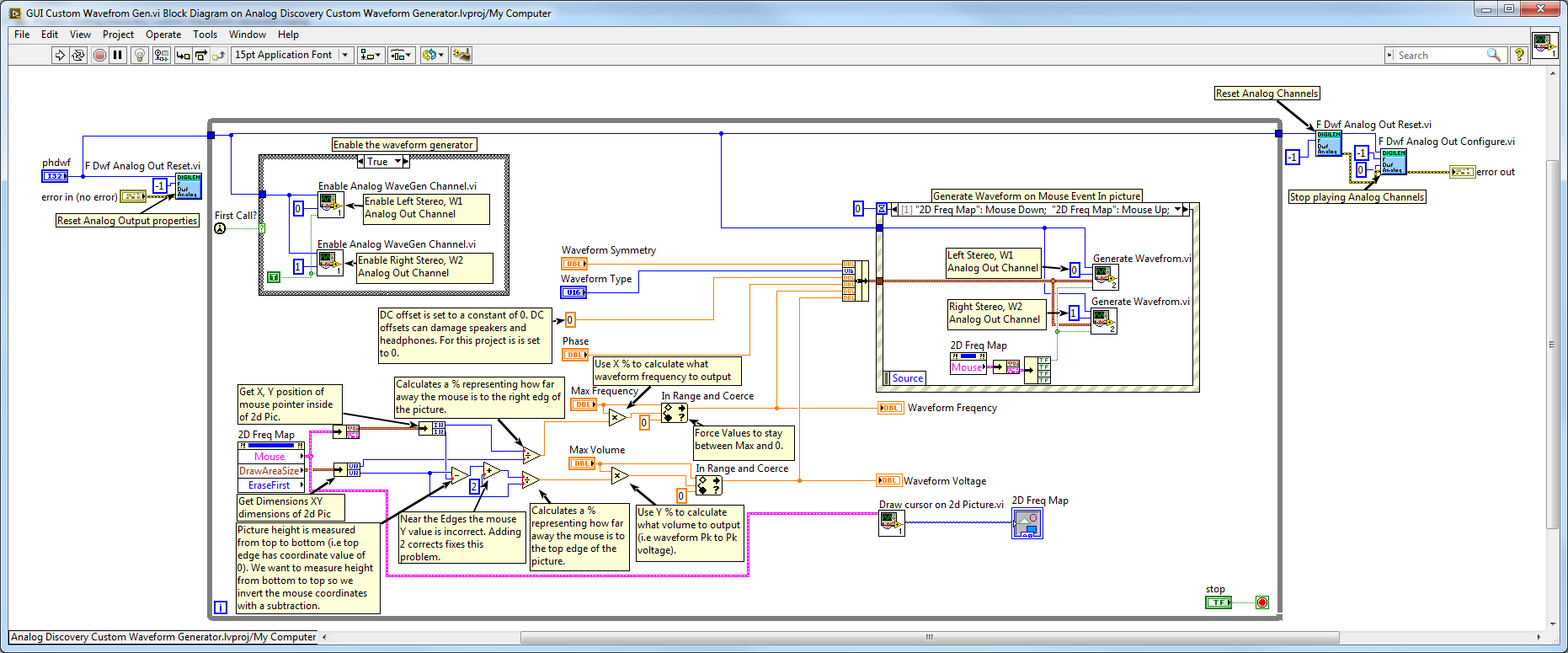Open the event case selector dropdown arrow
The image size is (1568, 653).
coord(1178,209)
